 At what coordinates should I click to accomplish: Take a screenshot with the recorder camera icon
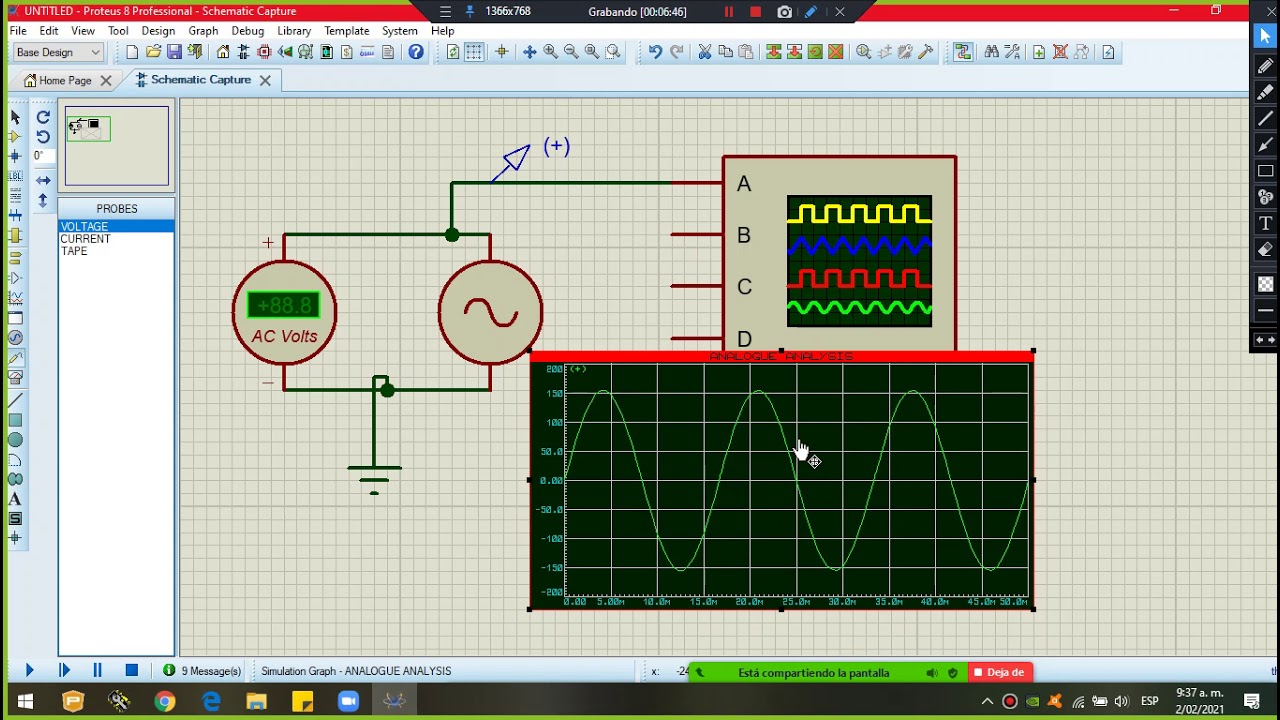pos(785,12)
